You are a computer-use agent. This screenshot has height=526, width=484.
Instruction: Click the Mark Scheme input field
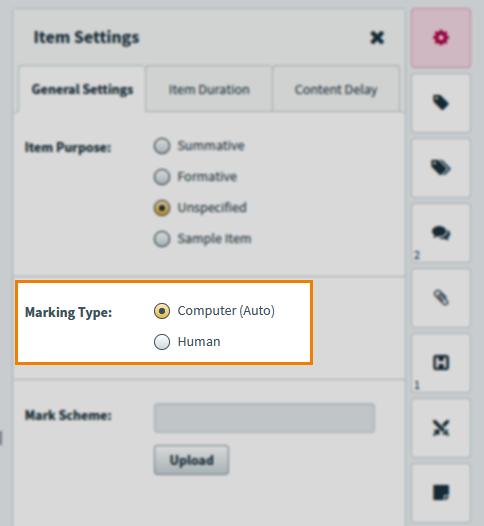pyautogui.click(x=264, y=418)
